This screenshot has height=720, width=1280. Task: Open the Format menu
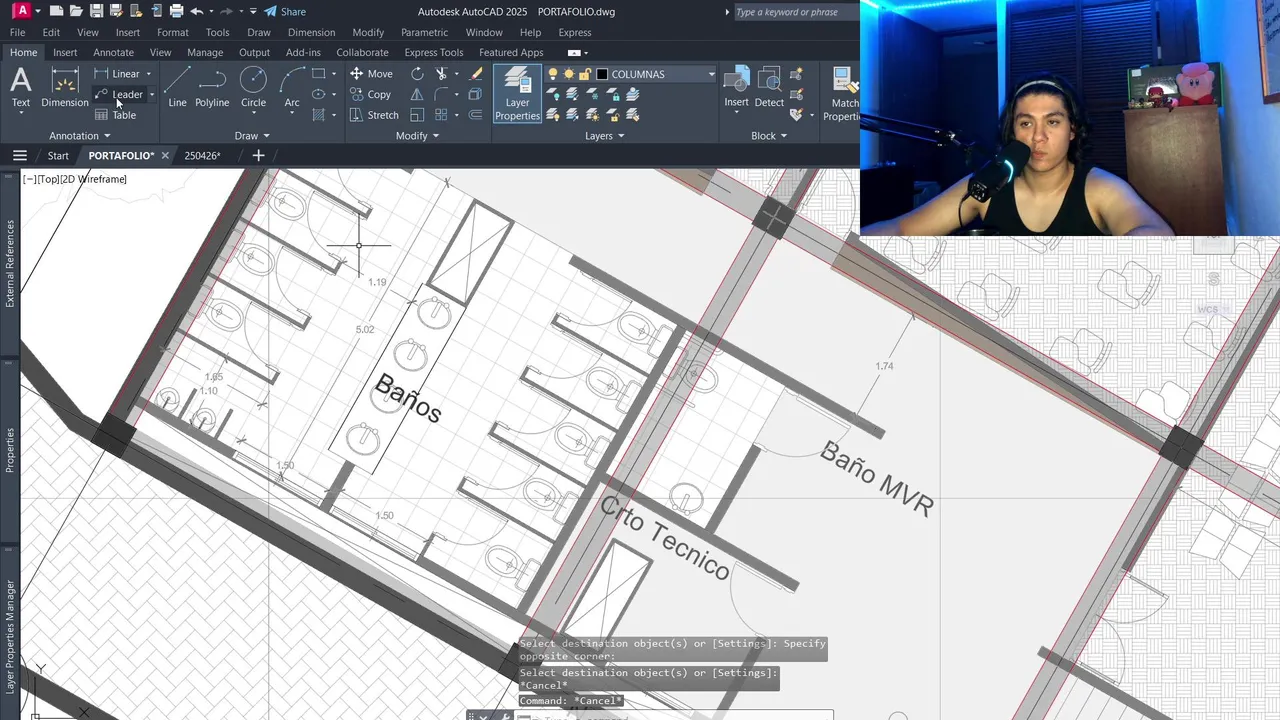pos(173,33)
